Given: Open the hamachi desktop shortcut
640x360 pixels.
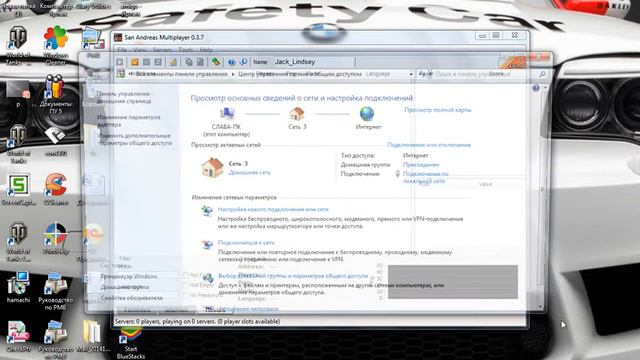Looking at the screenshot, I should (18, 287).
